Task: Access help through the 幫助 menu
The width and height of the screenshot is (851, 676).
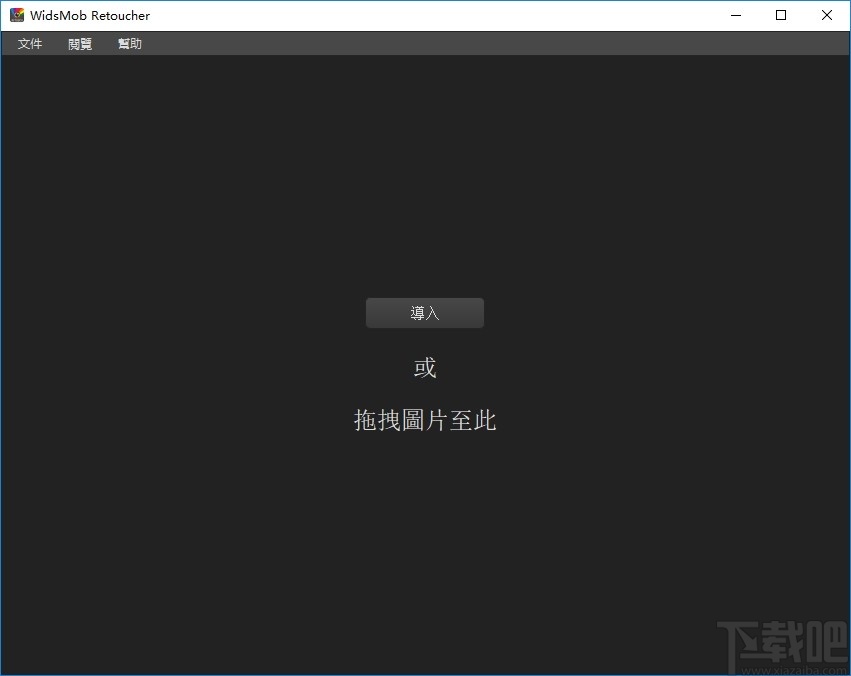Action: click(129, 43)
